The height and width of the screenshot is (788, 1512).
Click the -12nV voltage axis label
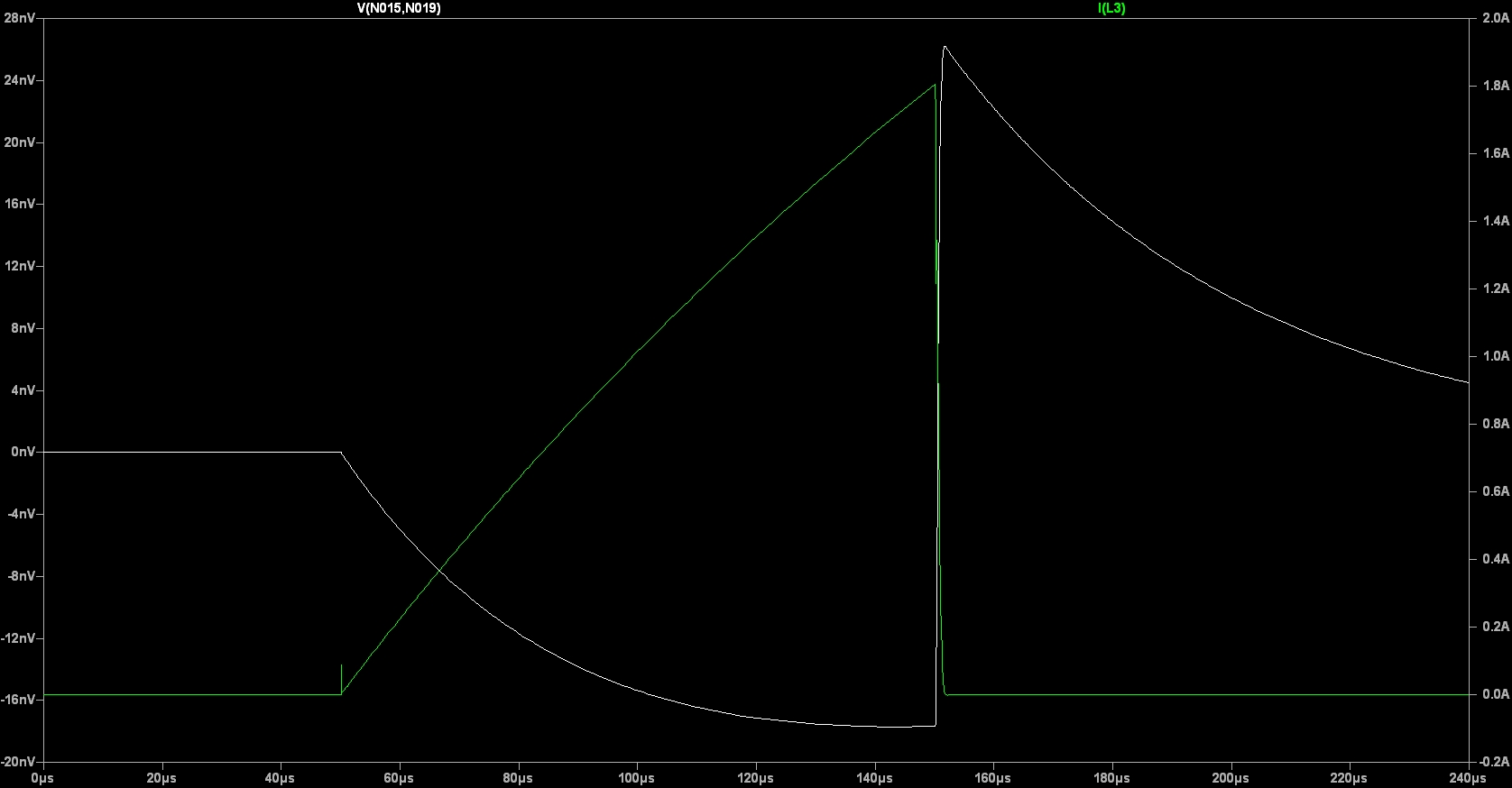click(18, 638)
